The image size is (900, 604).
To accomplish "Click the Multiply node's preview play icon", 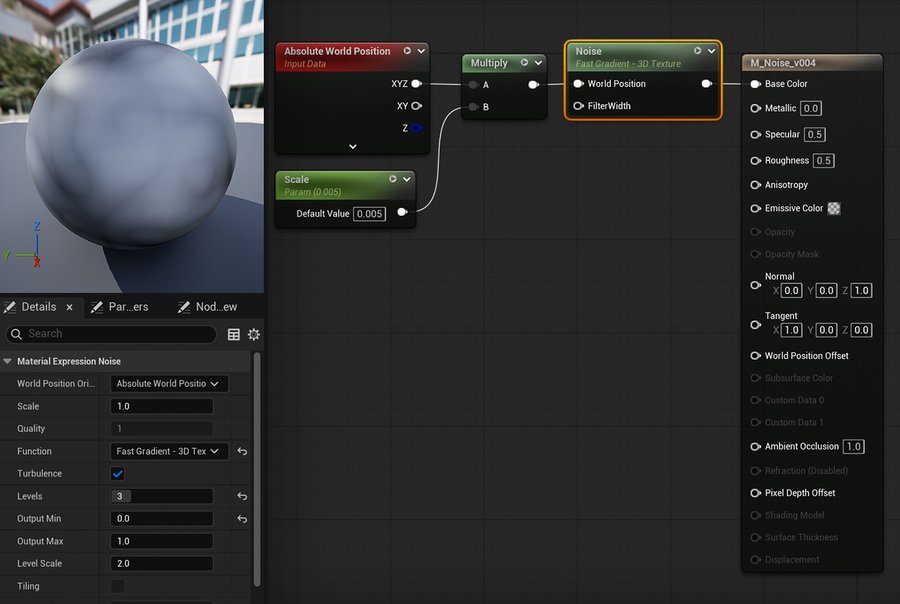I will pos(523,63).
